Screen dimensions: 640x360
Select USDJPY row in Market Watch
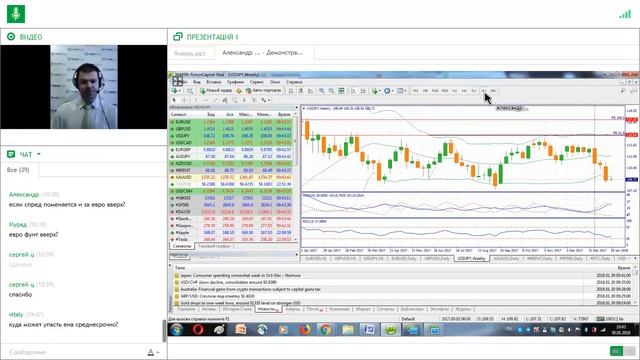(x=231, y=136)
